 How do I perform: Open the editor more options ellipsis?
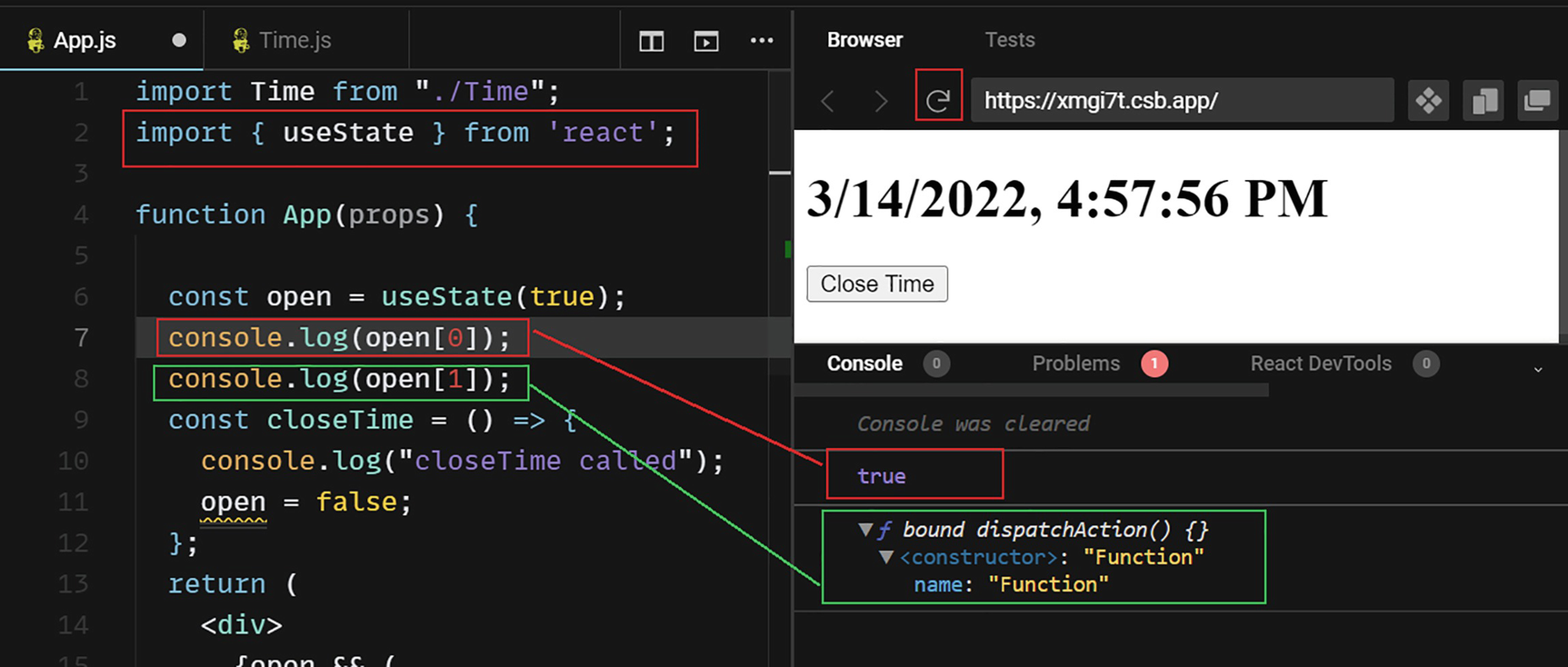762,41
